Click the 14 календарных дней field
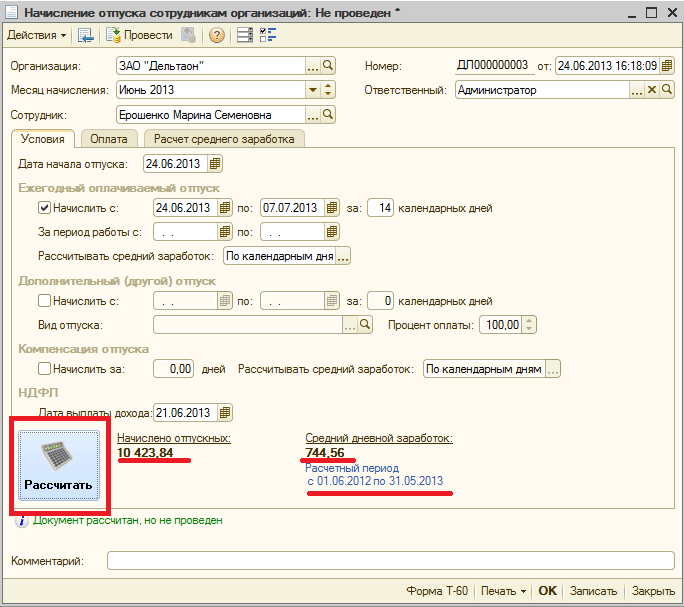The image size is (684, 607). 380,208
